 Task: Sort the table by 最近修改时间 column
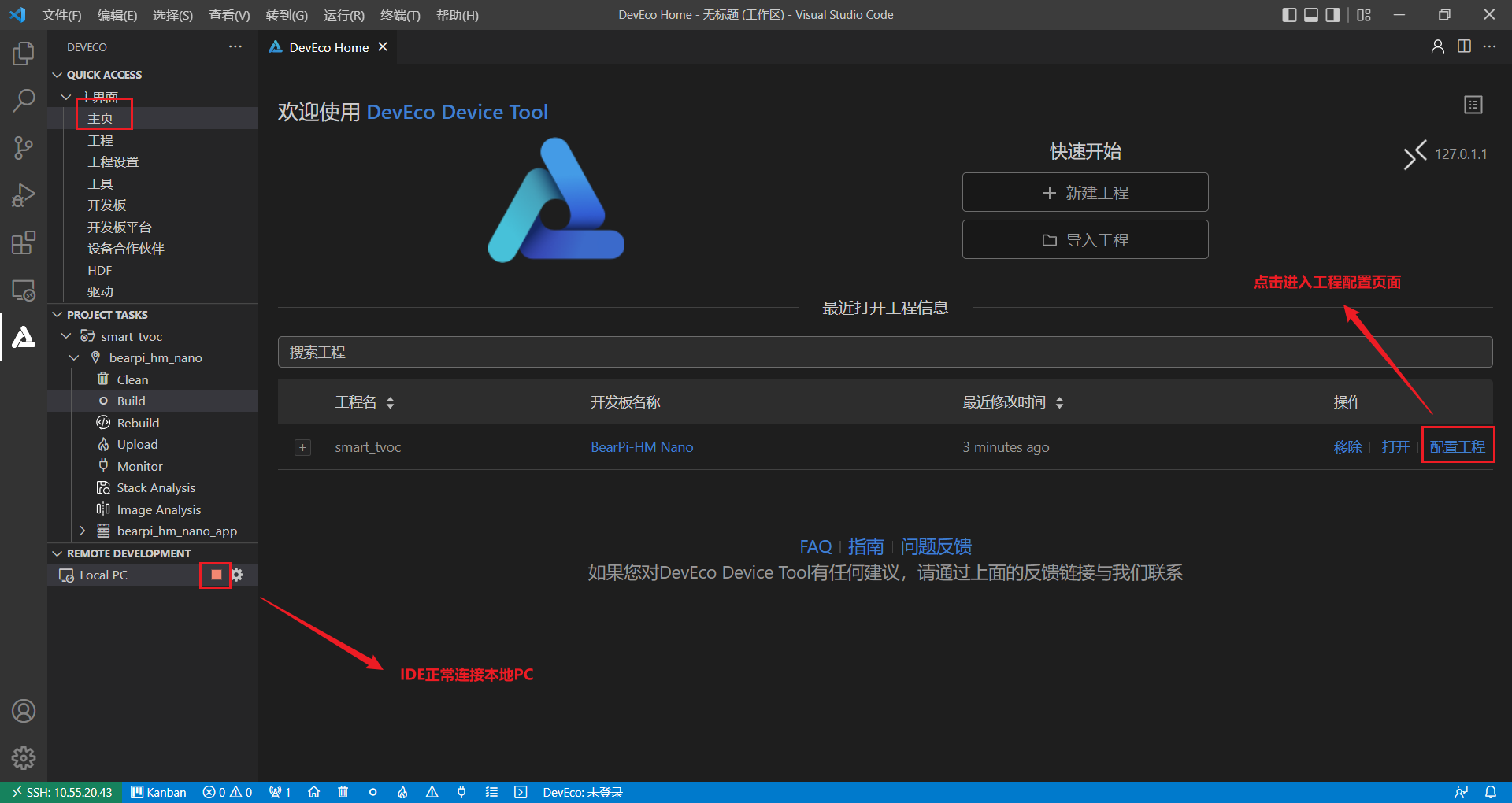pos(1059,402)
